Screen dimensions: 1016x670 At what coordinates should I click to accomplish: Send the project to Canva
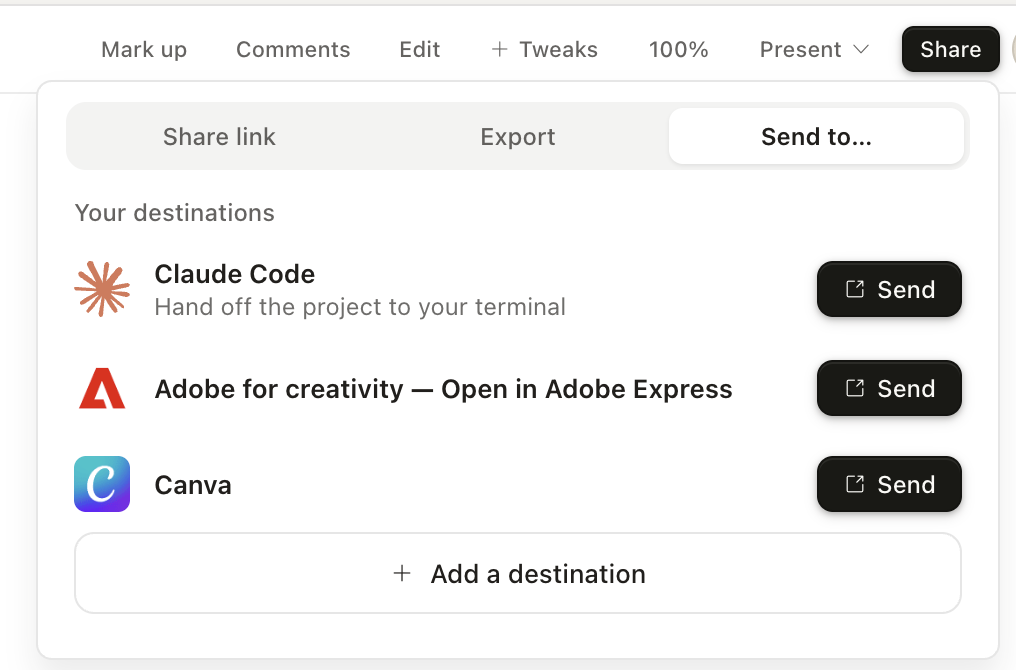pyautogui.click(x=889, y=484)
